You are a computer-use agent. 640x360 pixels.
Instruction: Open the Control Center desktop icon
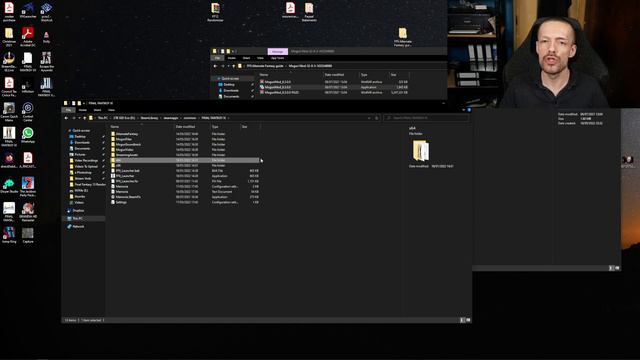pos(28,112)
